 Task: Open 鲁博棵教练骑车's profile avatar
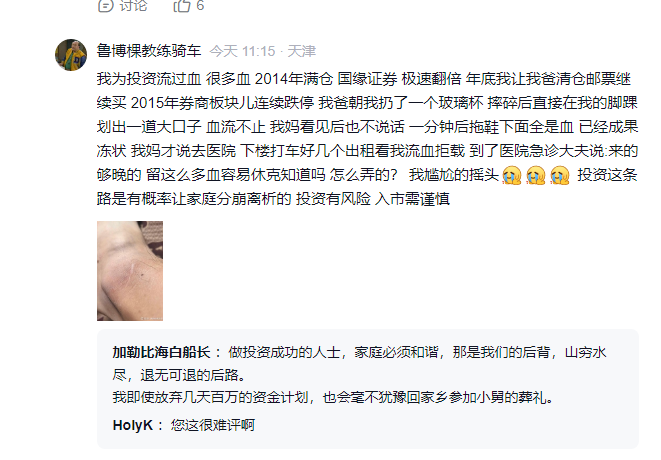(x=71, y=55)
